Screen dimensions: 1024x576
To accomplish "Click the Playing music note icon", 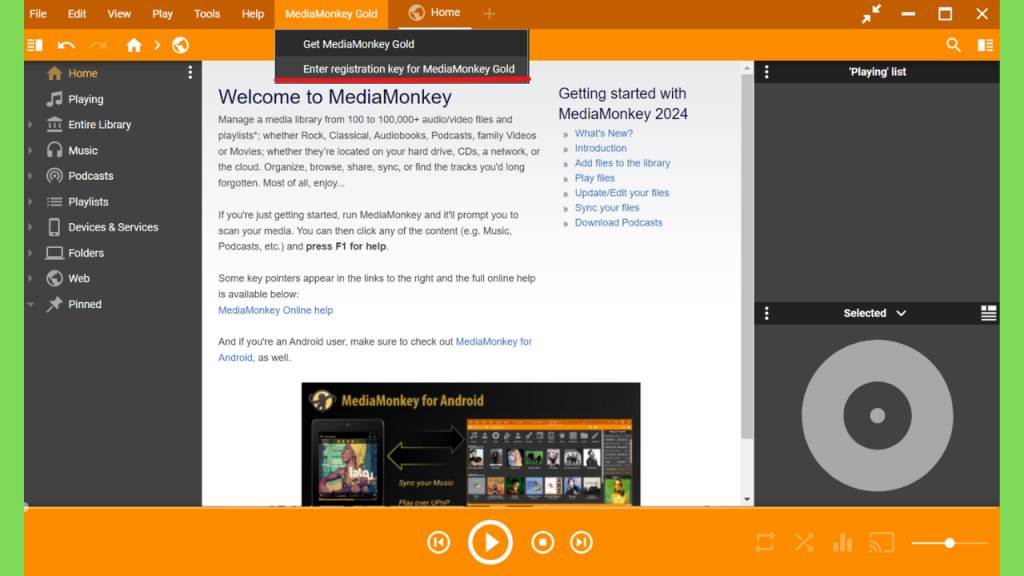I will [x=54, y=99].
